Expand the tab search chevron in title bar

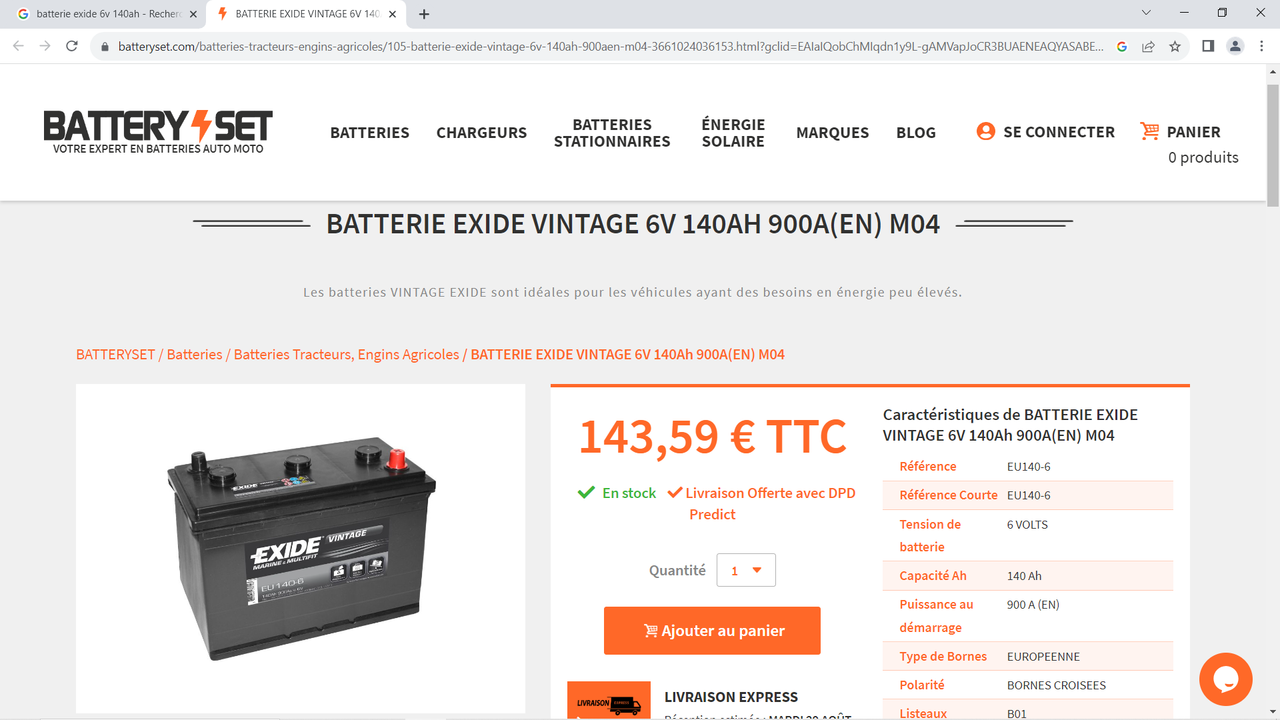(1146, 13)
